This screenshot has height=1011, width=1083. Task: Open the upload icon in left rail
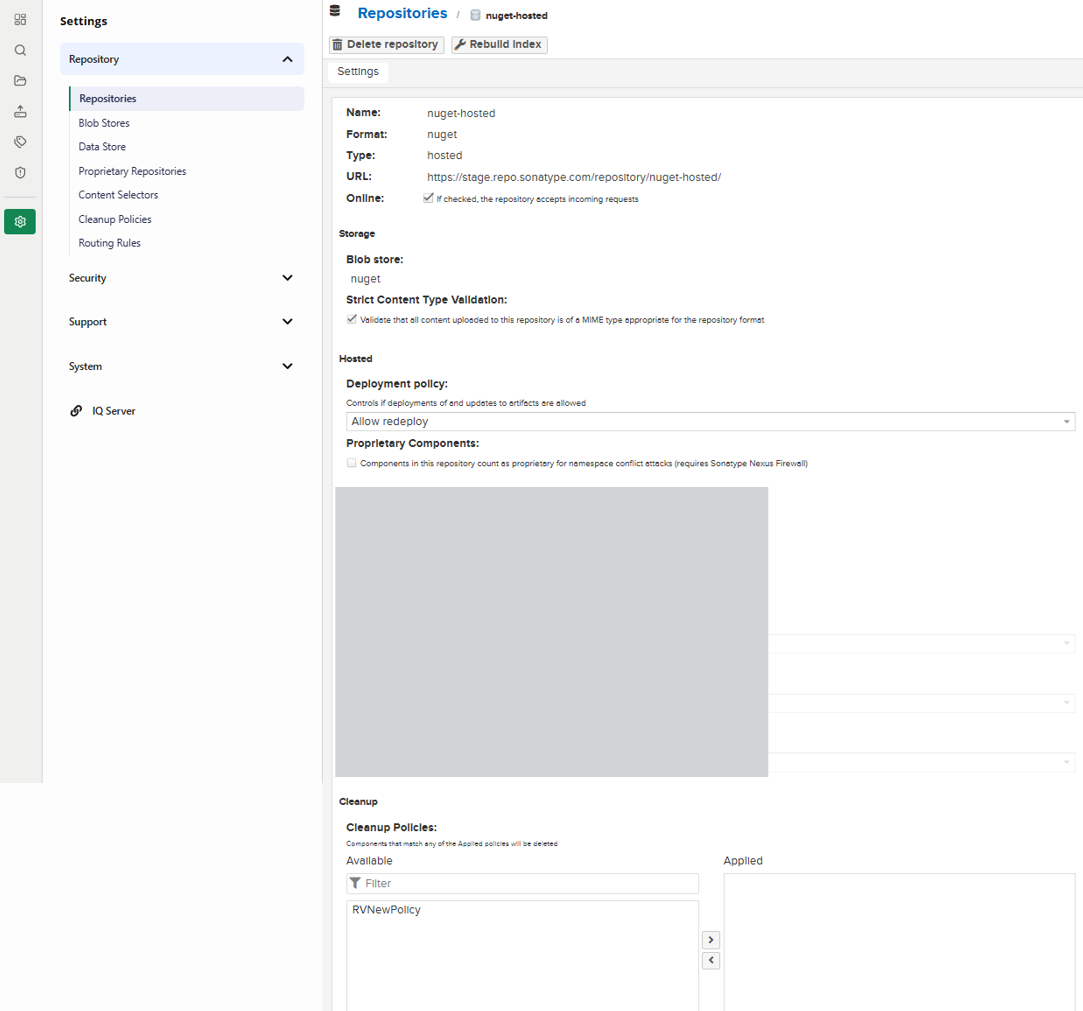[20, 111]
